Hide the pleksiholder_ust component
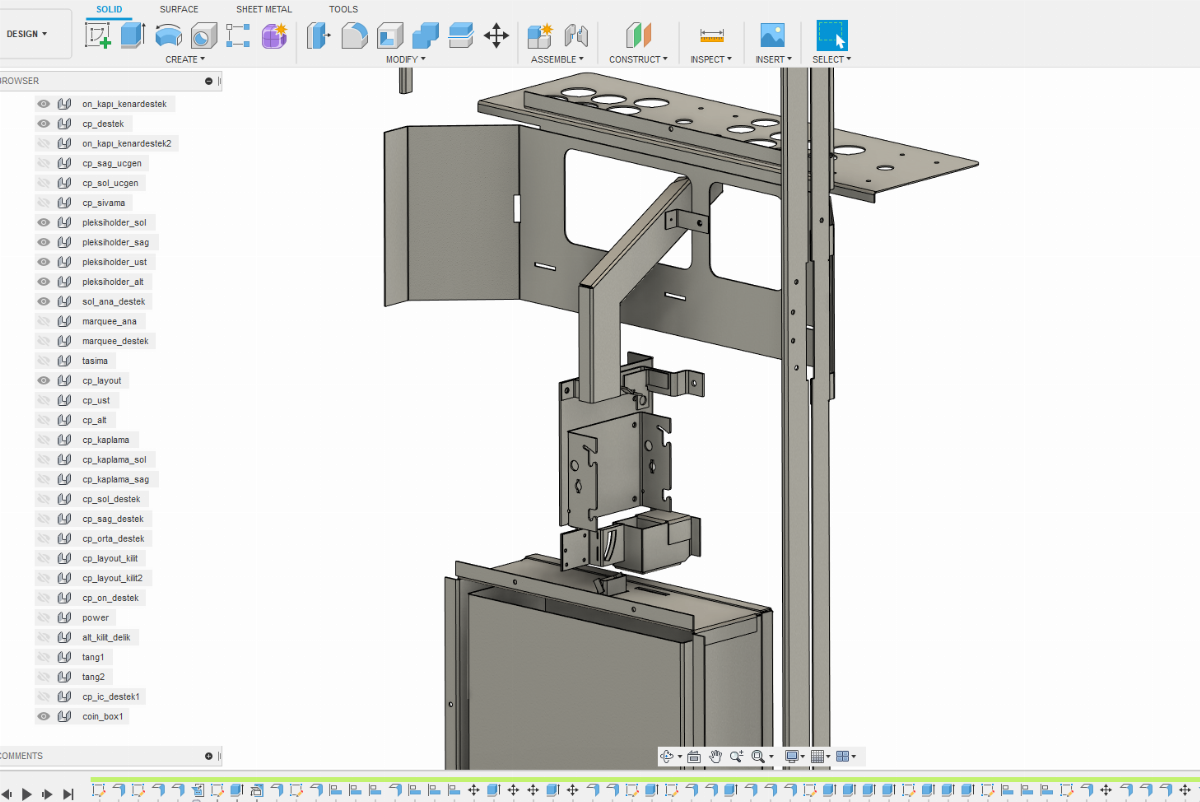Viewport: 1200px width, 802px height. [44, 262]
